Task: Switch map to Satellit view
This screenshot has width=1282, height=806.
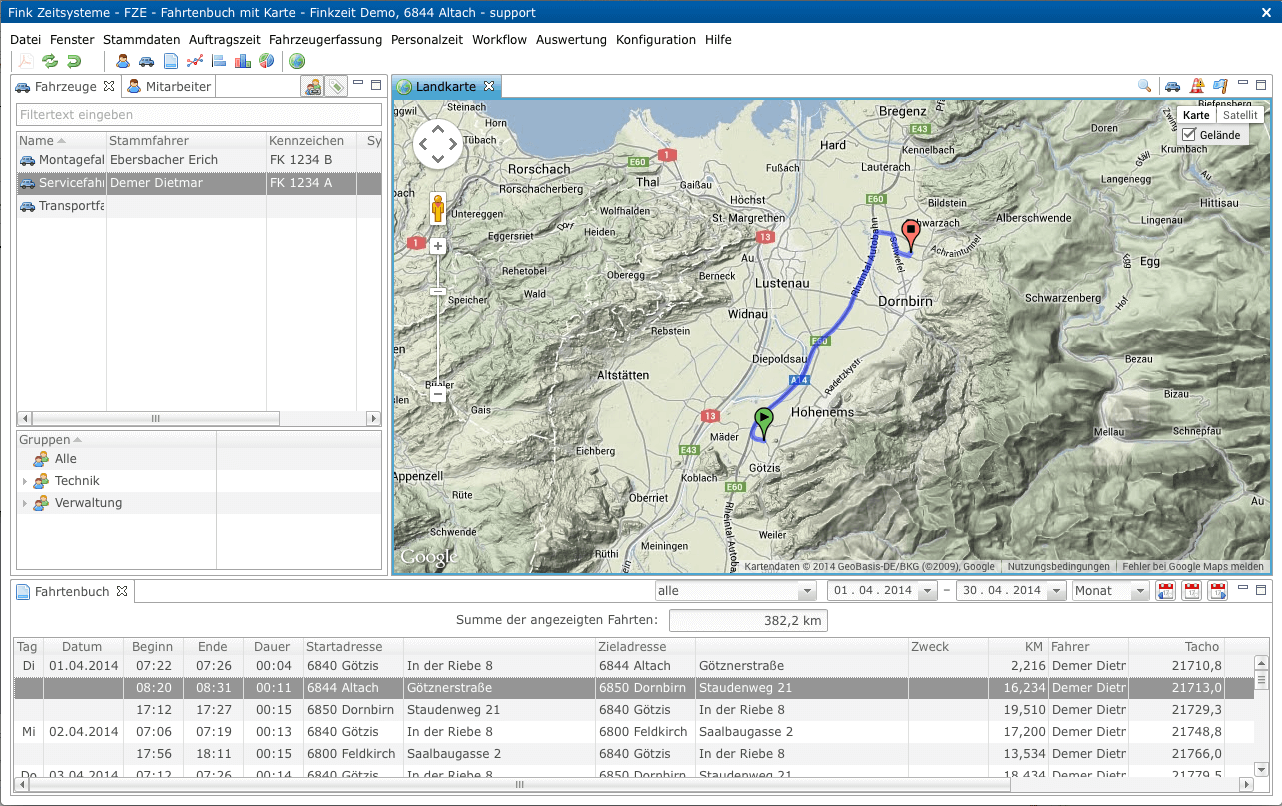Action: (1240, 115)
